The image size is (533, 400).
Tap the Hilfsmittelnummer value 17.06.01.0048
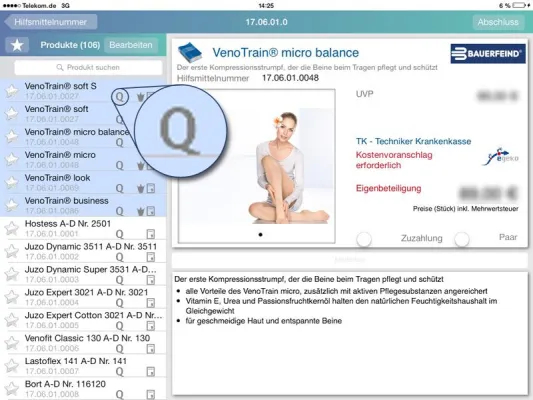coord(290,78)
